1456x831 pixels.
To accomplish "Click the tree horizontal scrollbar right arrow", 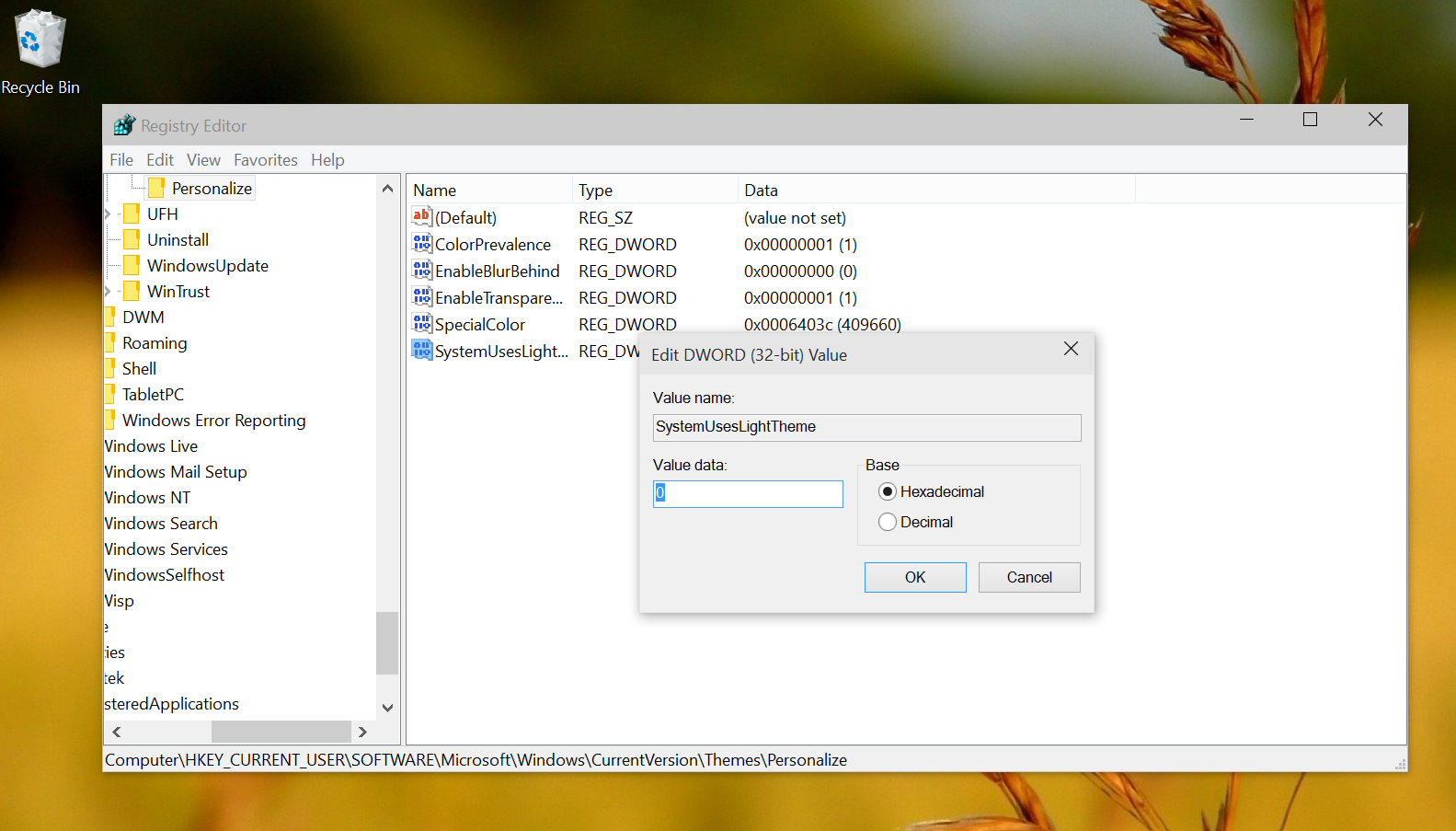I will [362, 732].
